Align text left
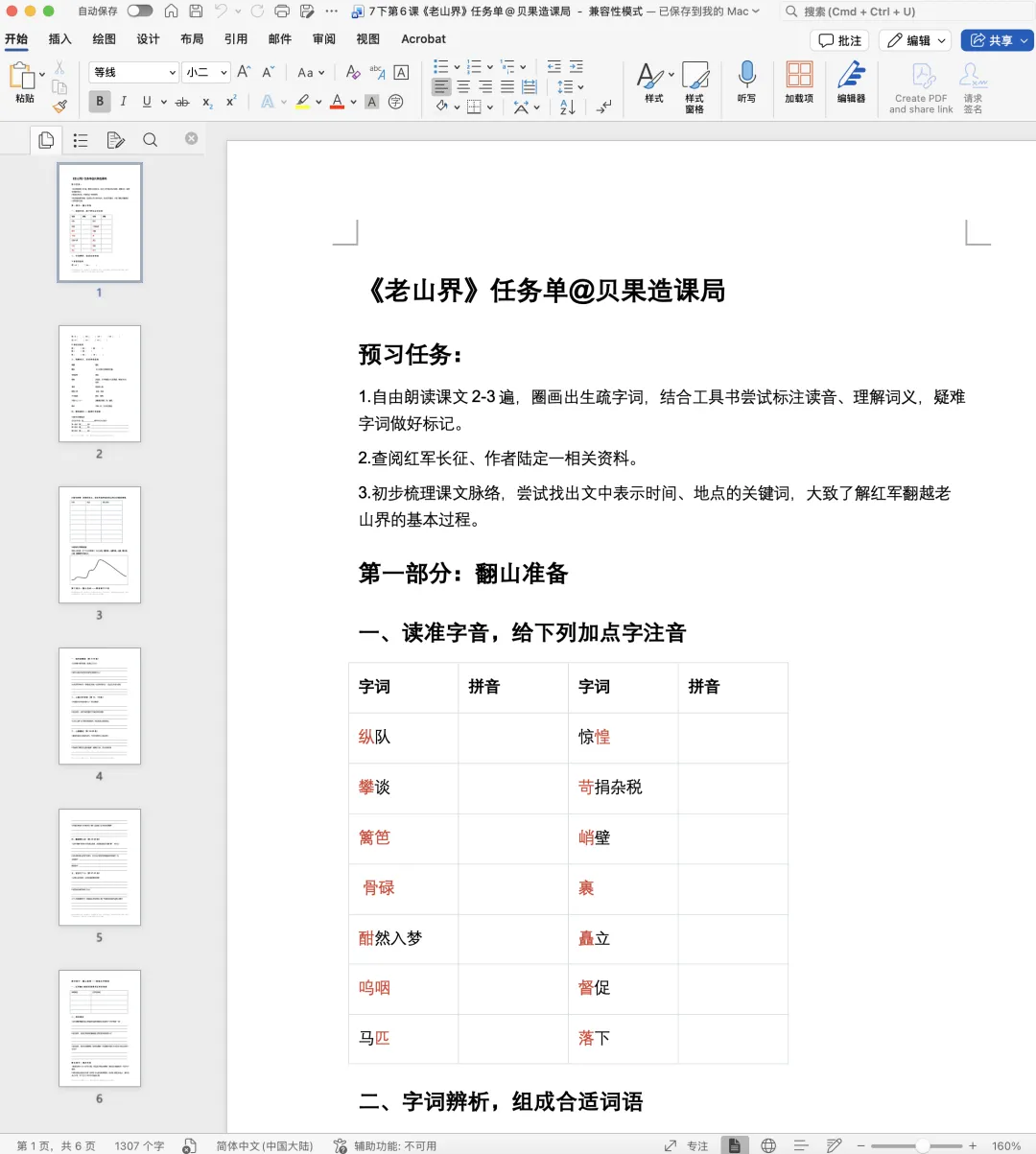Image resolution: width=1036 pixels, height=1154 pixels. 441,86
